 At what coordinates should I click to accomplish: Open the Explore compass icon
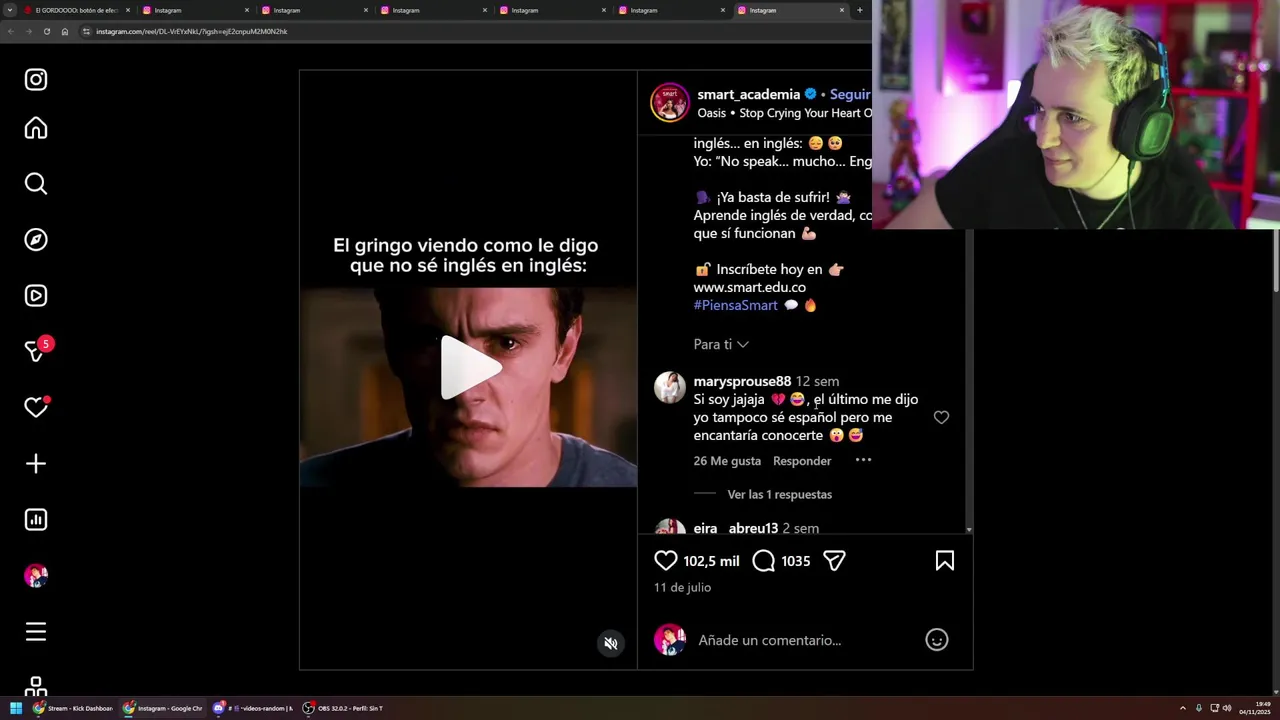coord(36,240)
